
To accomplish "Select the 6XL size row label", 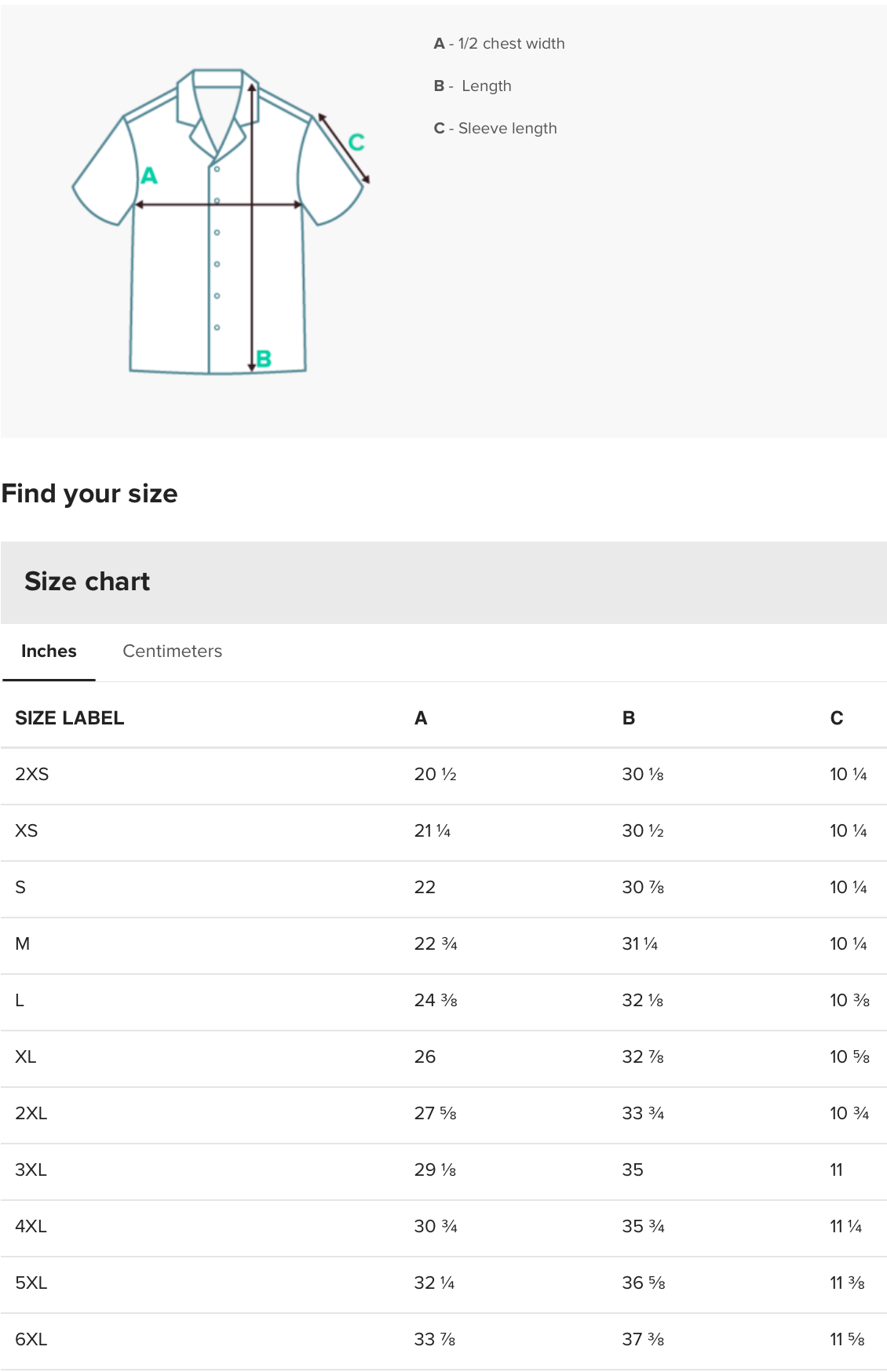I will [x=31, y=1340].
